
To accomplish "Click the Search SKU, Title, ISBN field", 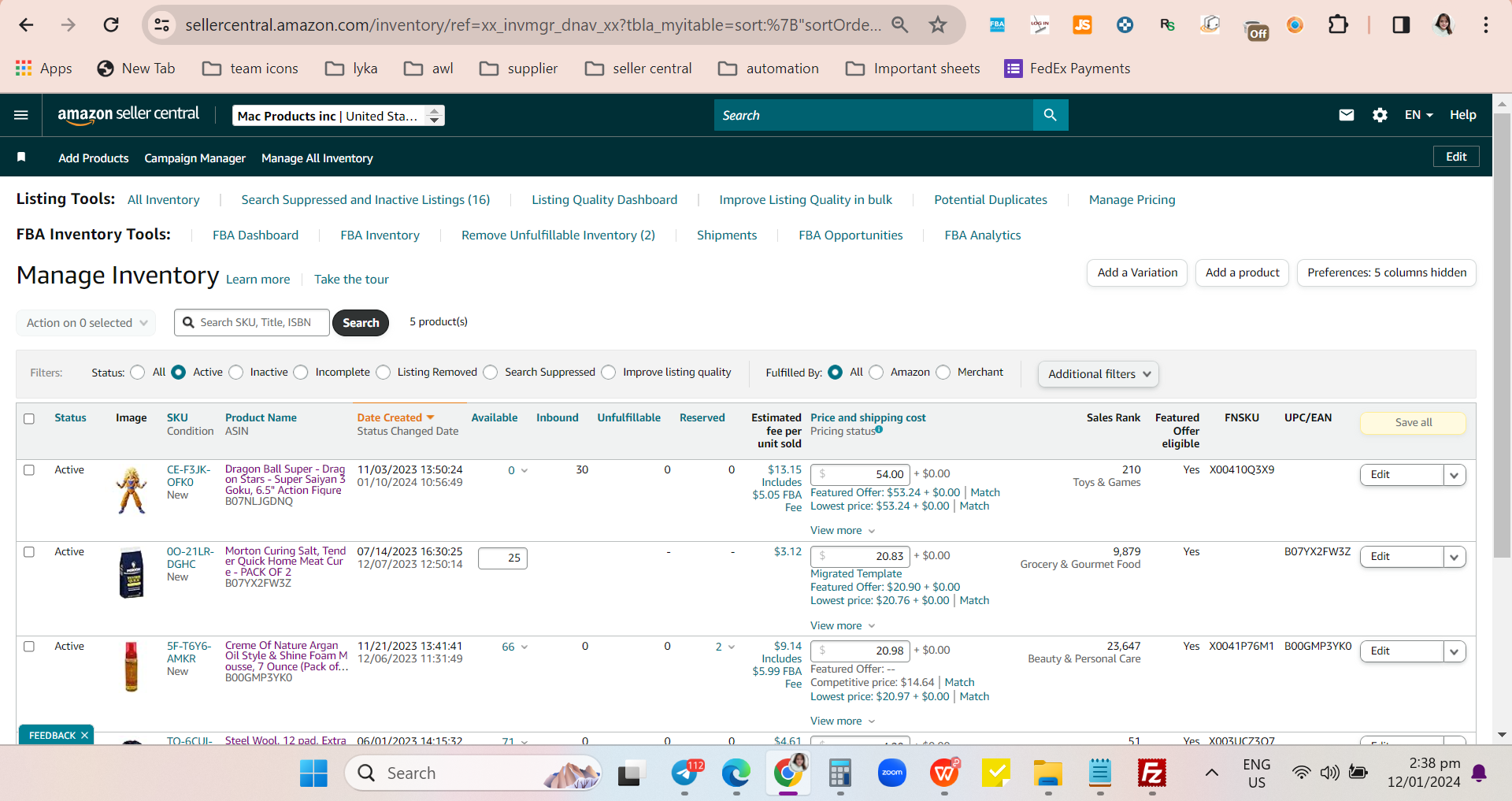I will tap(252, 323).
